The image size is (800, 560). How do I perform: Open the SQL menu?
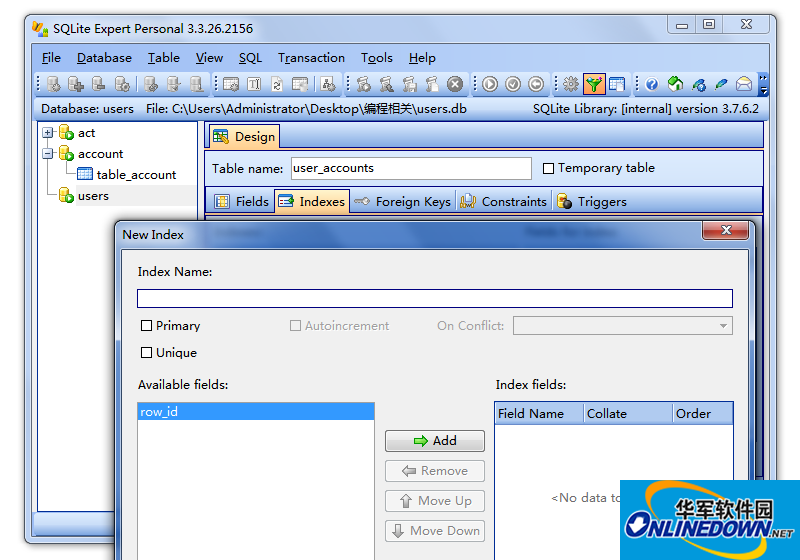250,58
